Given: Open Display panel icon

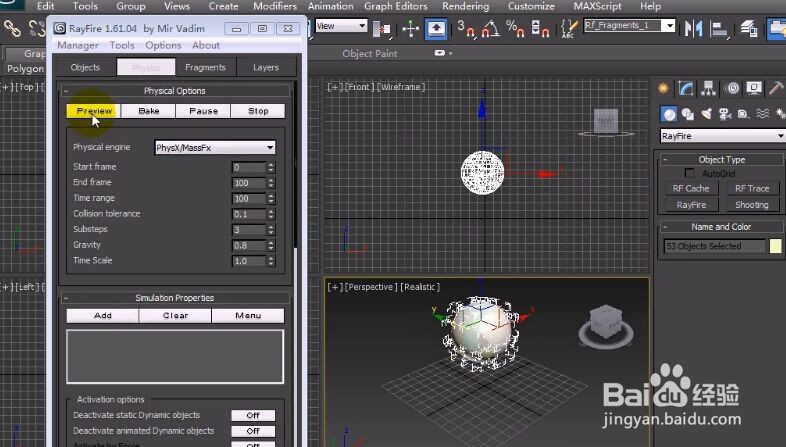Looking at the screenshot, I should 754,89.
